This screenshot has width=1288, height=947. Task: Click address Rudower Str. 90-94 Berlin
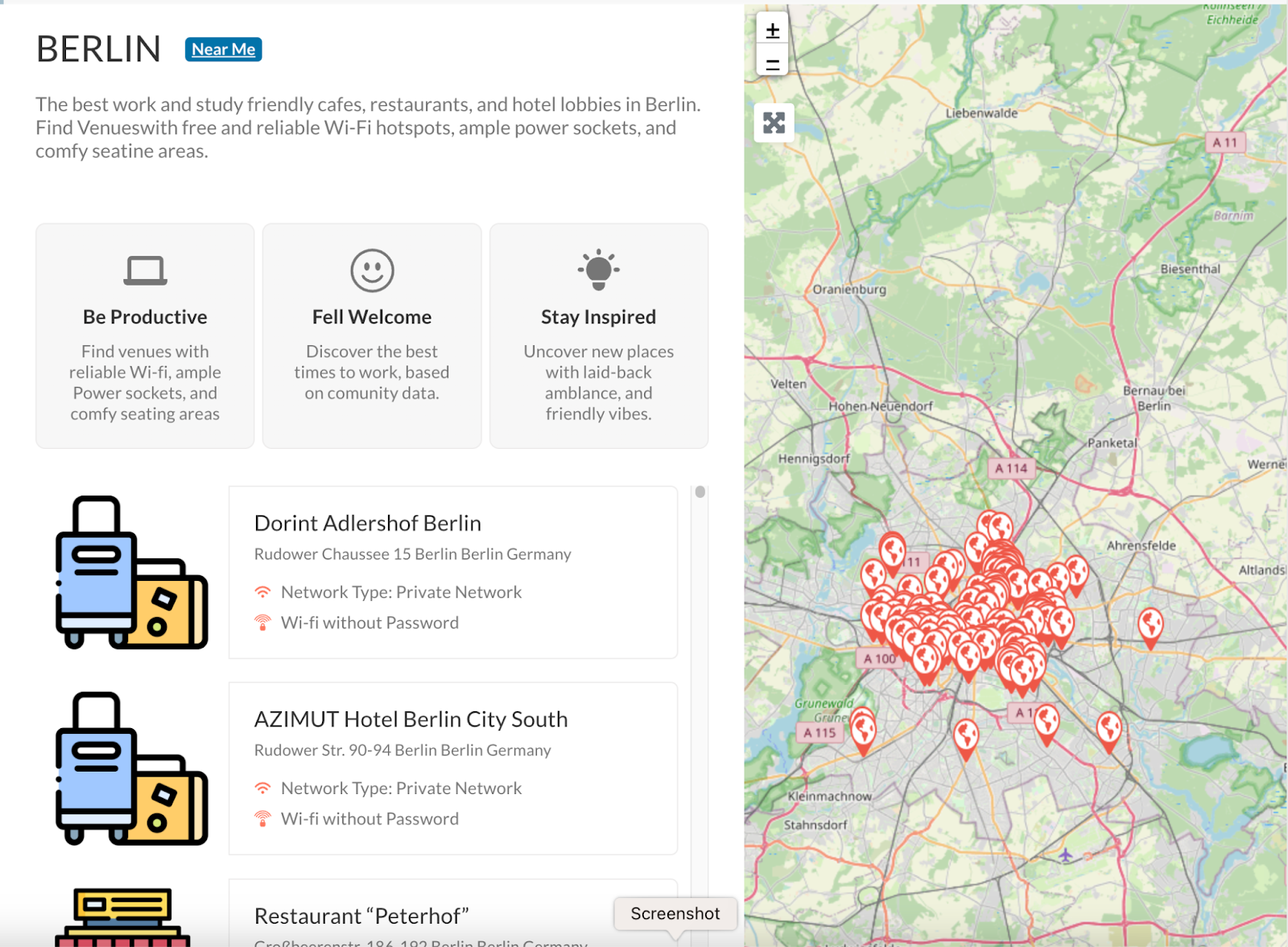click(402, 751)
